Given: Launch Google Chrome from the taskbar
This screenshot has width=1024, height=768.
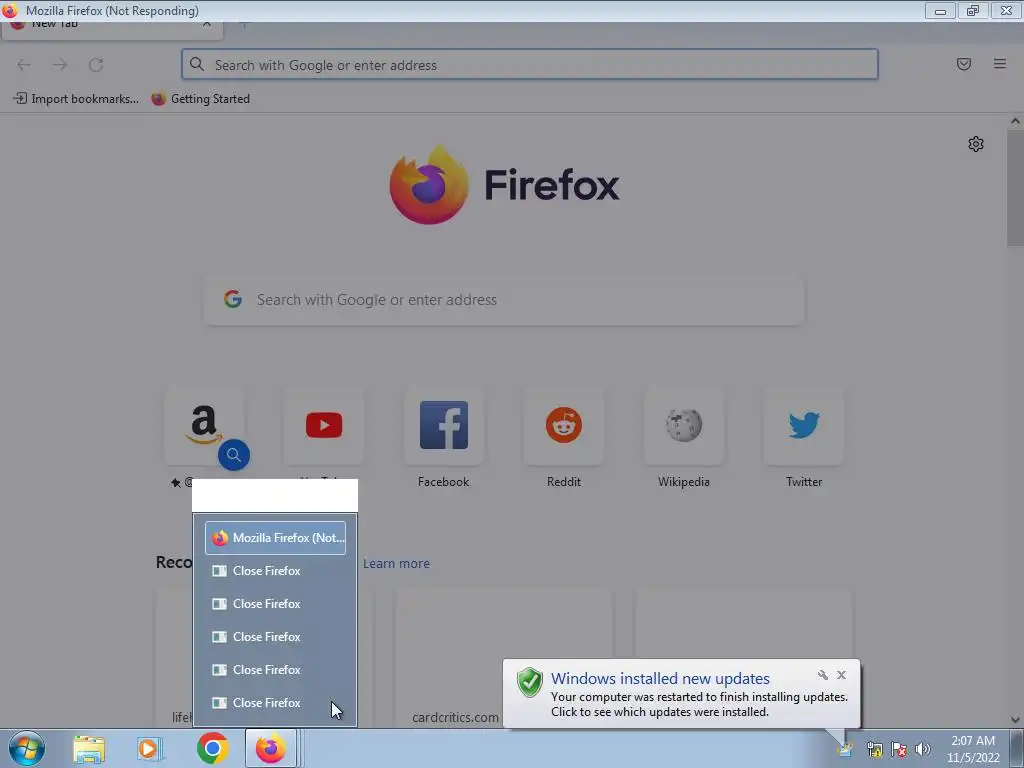Looking at the screenshot, I should [212, 748].
